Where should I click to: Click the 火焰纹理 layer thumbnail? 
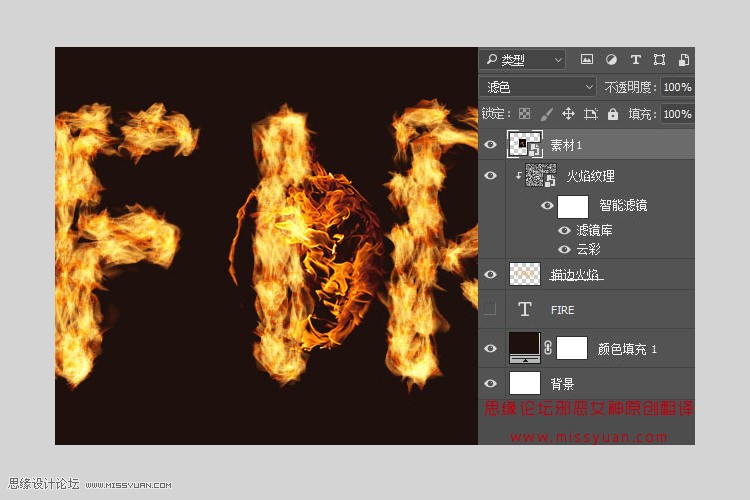(540, 175)
